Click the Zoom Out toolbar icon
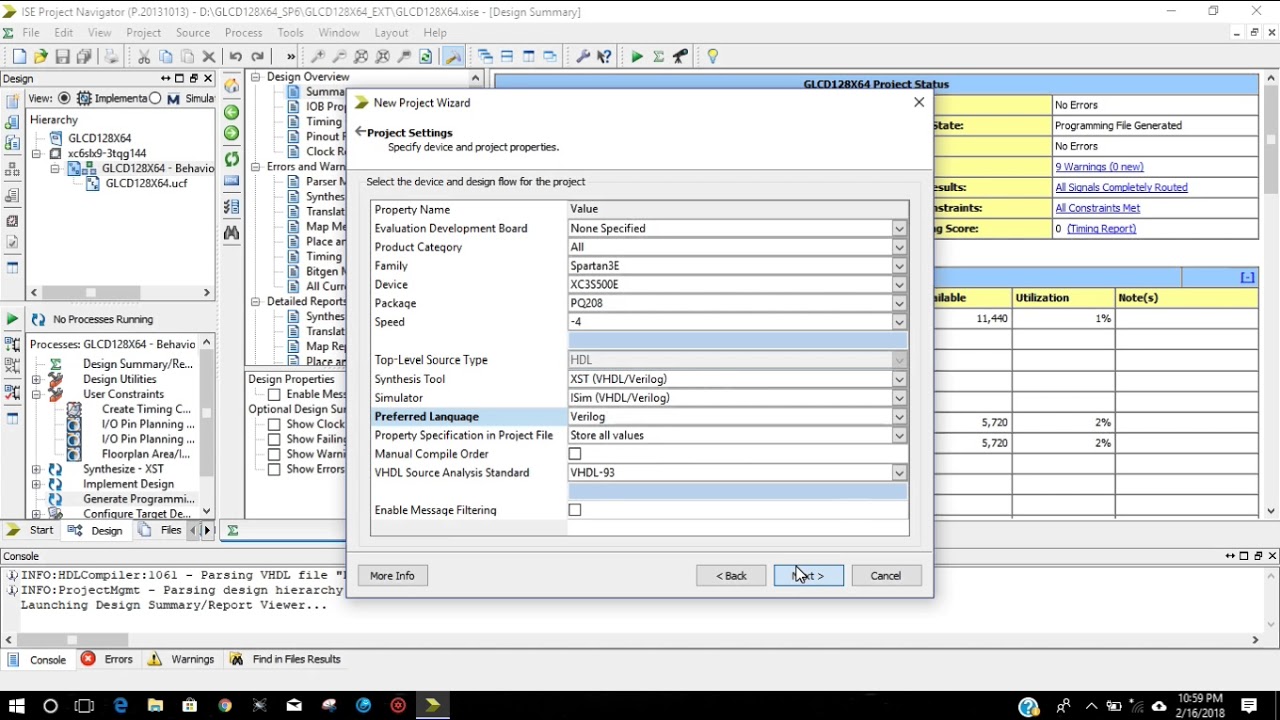The image size is (1280, 720). point(340,57)
